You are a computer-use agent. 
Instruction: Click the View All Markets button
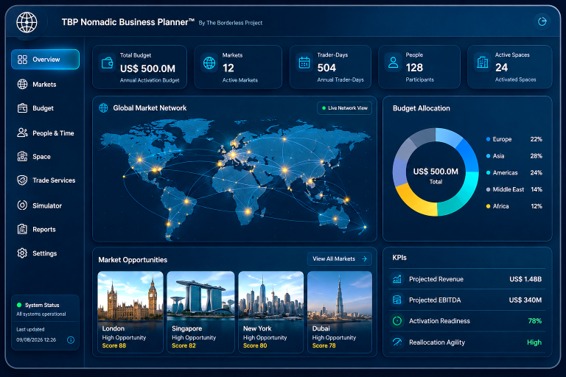coord(339,259)
